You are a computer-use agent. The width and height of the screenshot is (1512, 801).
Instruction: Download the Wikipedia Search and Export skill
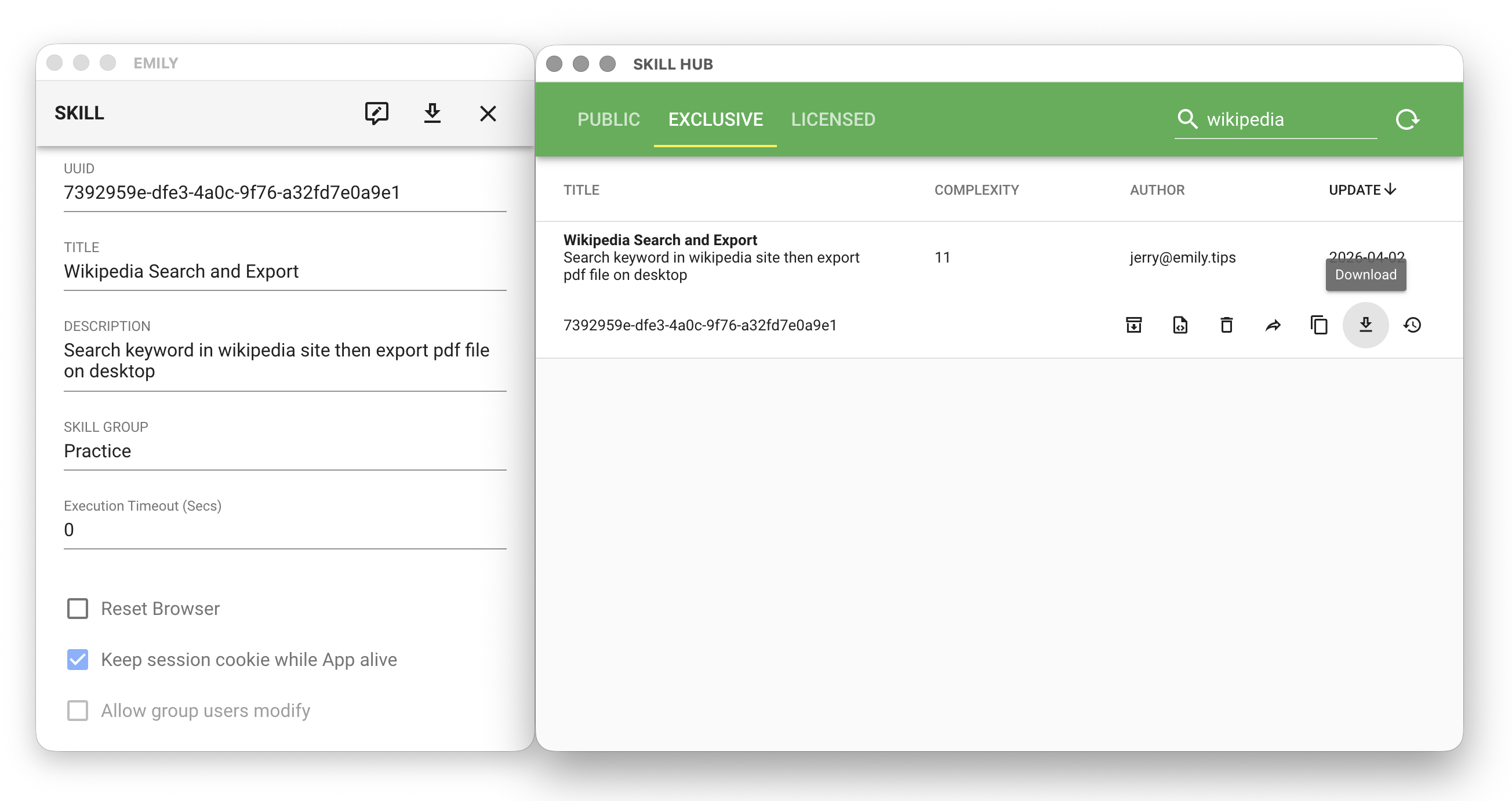click(1365, 325)
